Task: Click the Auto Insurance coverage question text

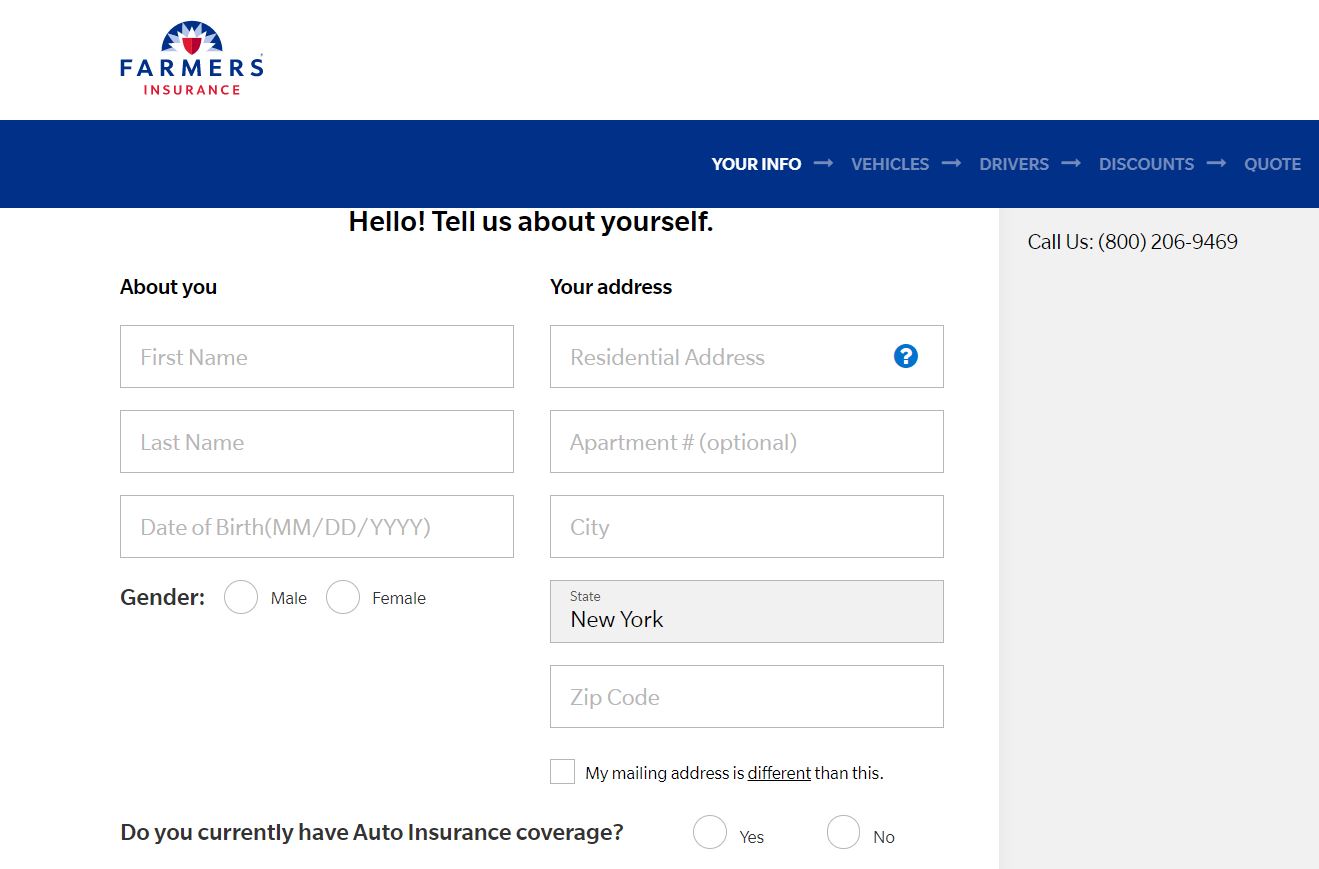Action: pyautogui.click(x=372, y=832)
